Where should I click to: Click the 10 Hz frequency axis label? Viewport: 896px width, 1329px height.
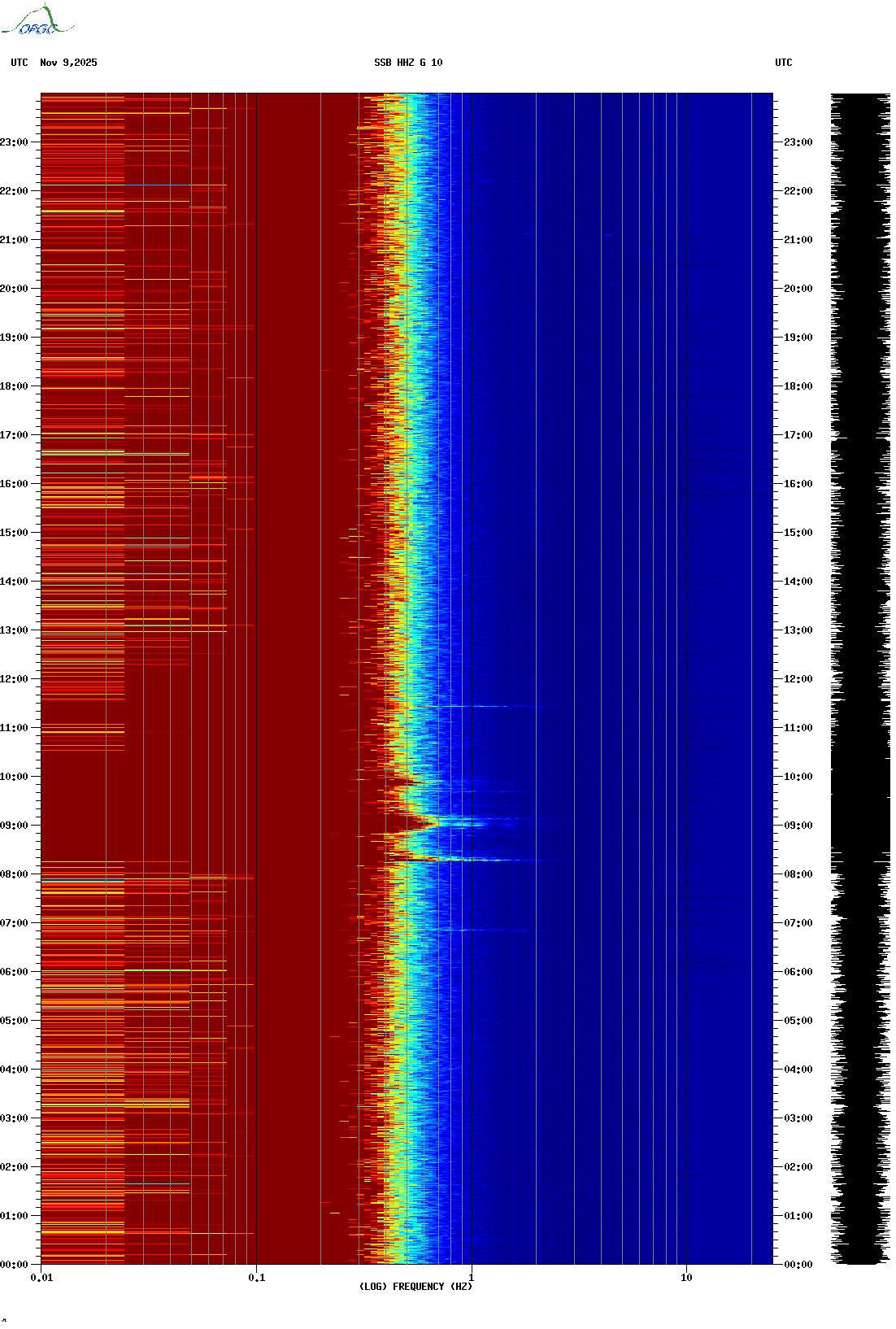tap(686, 1278)
